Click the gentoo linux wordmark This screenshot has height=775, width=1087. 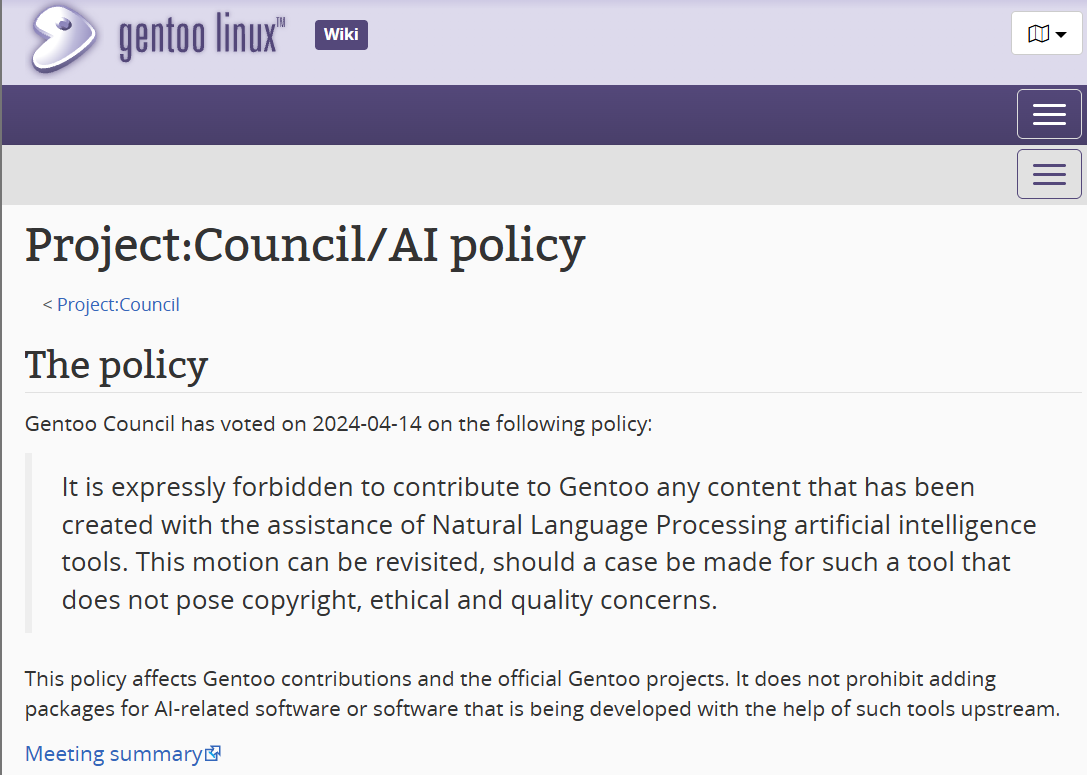[202, 37]
